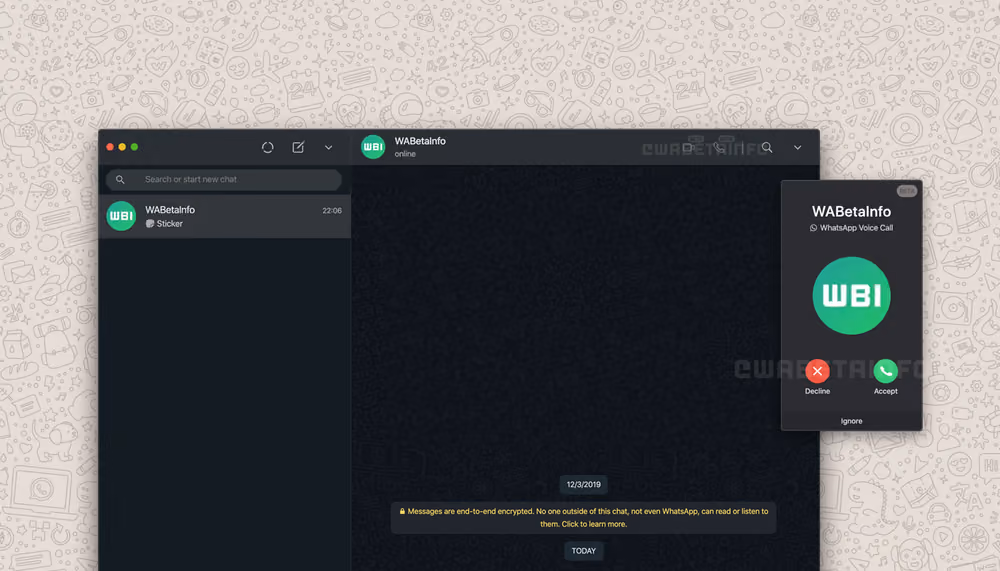Click the search magnifier in sidebar field
Image resolution: width=1000 pixels, height=571 pixels.
click(120, 179)
